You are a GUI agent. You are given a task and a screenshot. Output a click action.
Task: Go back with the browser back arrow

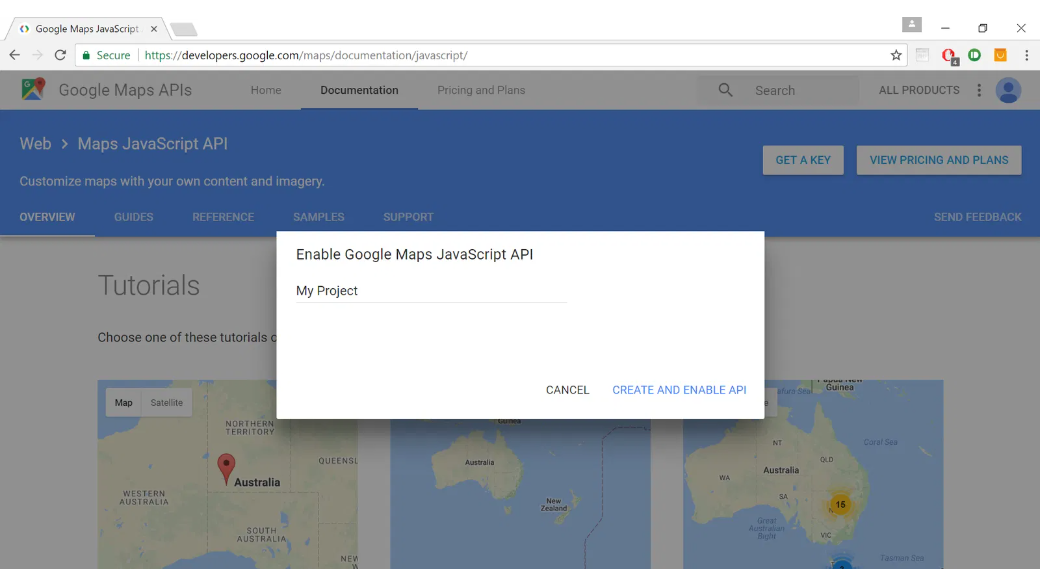point(15,55)
